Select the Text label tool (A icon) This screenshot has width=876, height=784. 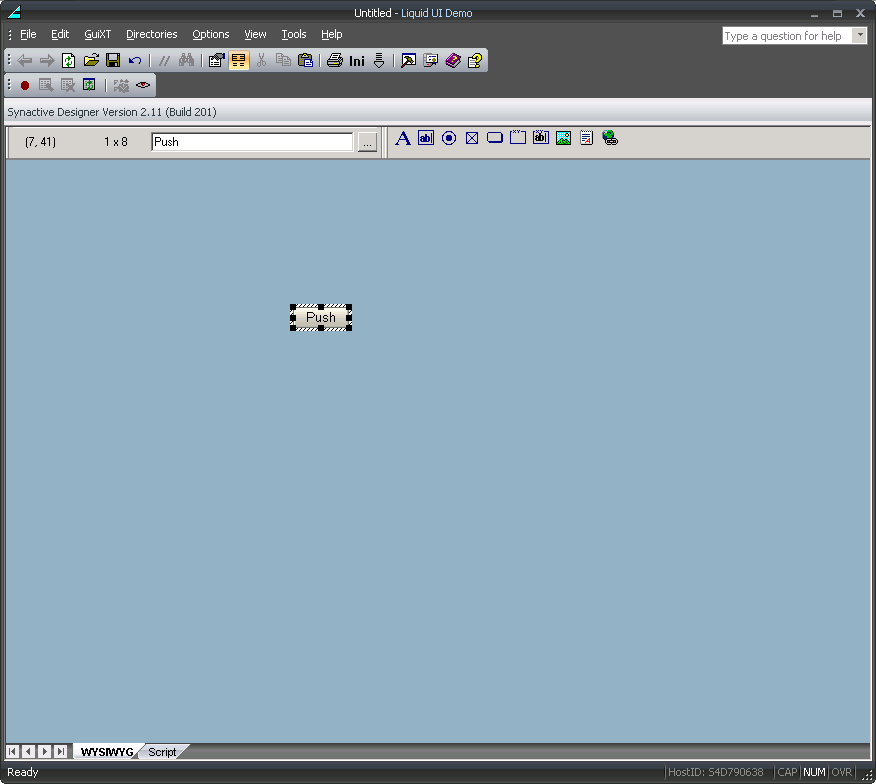click(403, 139)
